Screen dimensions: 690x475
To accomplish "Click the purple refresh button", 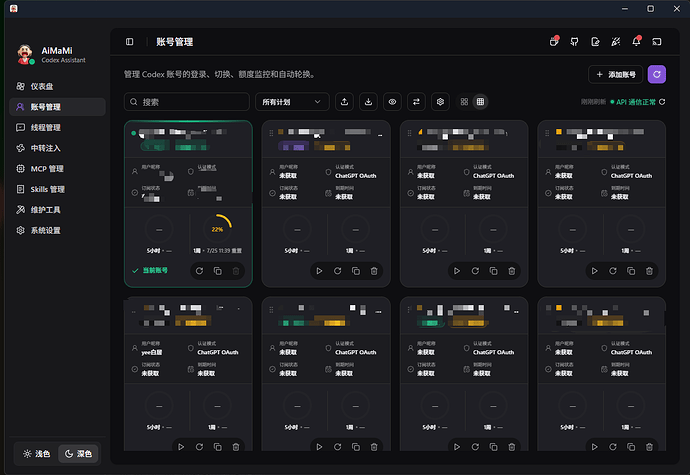I will point(657,74).
